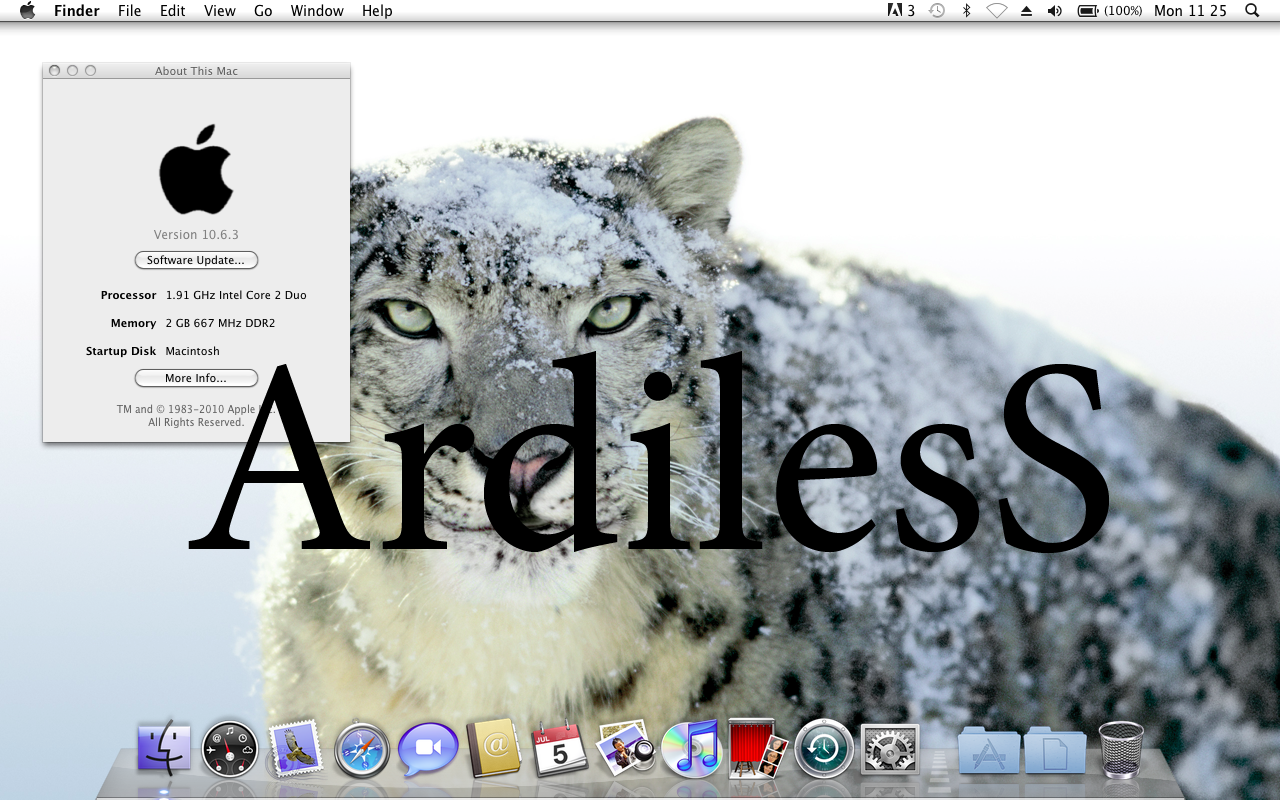
Task: Click the Startup Disk label
Action: point(121,351)
